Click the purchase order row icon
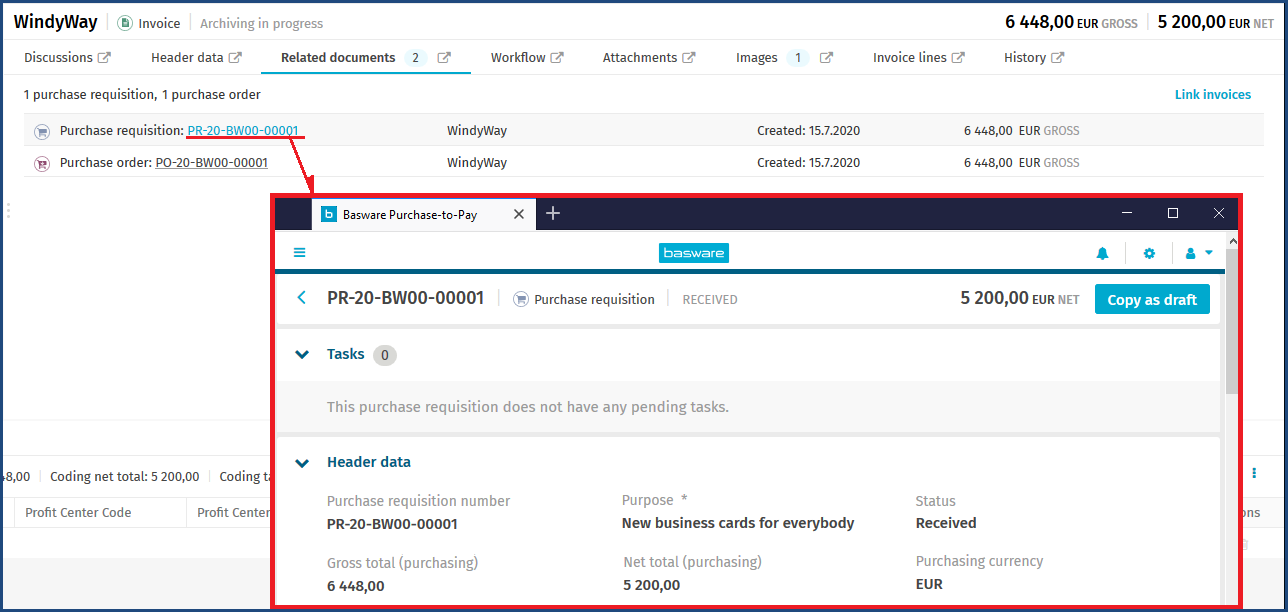Viewport: 1288px width, 612px height. (x=42, y=163)
